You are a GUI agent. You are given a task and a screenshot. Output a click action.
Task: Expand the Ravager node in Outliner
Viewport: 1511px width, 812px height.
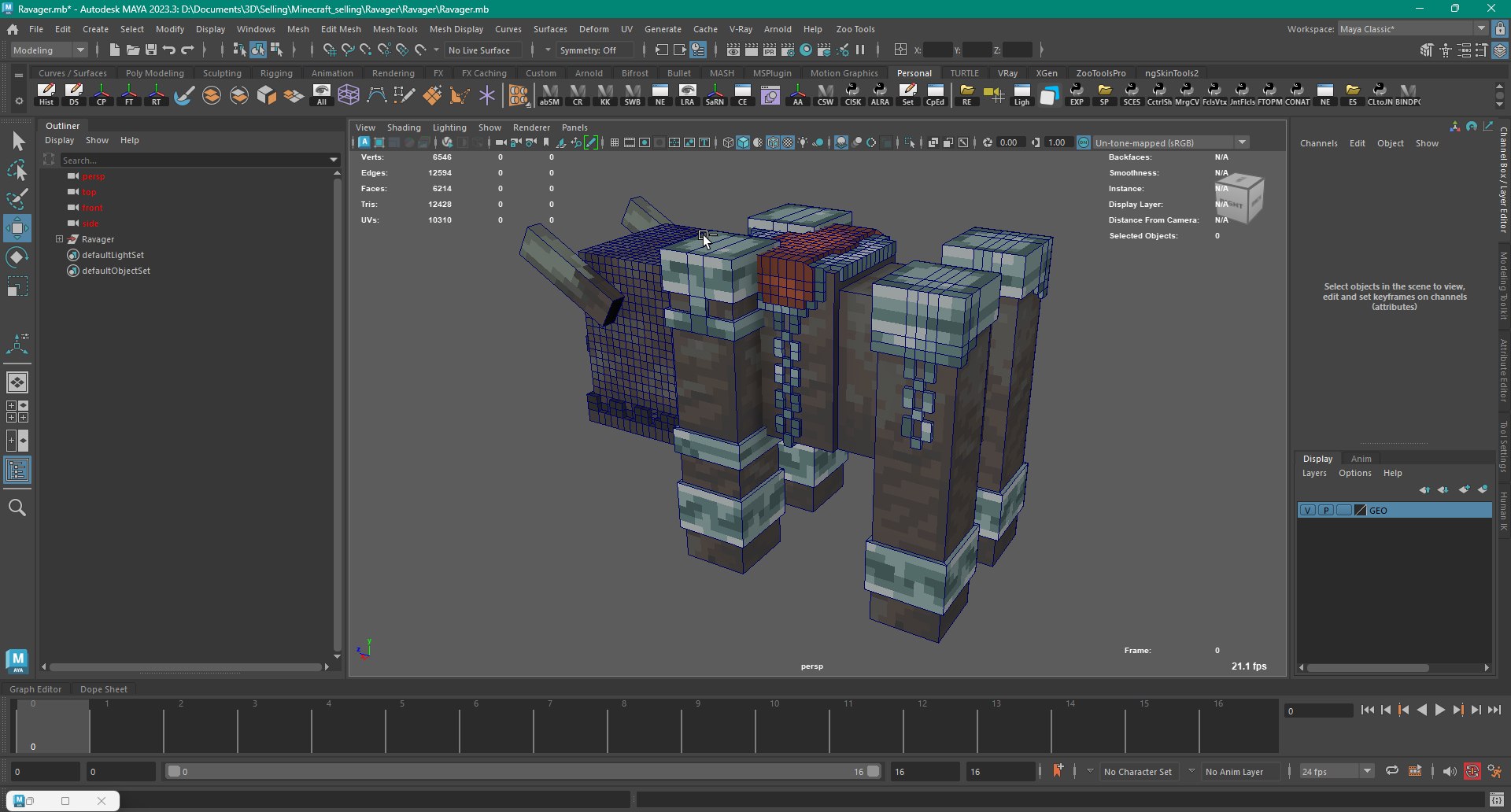coord(59,238)
